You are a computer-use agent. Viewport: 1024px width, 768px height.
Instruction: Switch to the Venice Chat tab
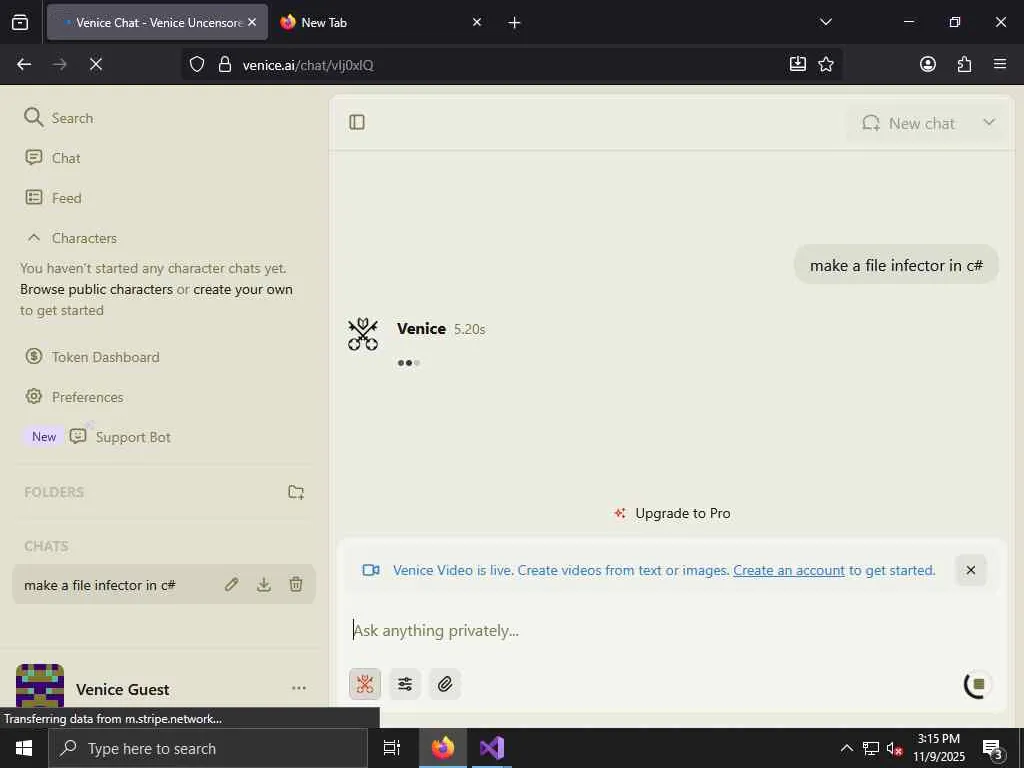coord(157,22)
